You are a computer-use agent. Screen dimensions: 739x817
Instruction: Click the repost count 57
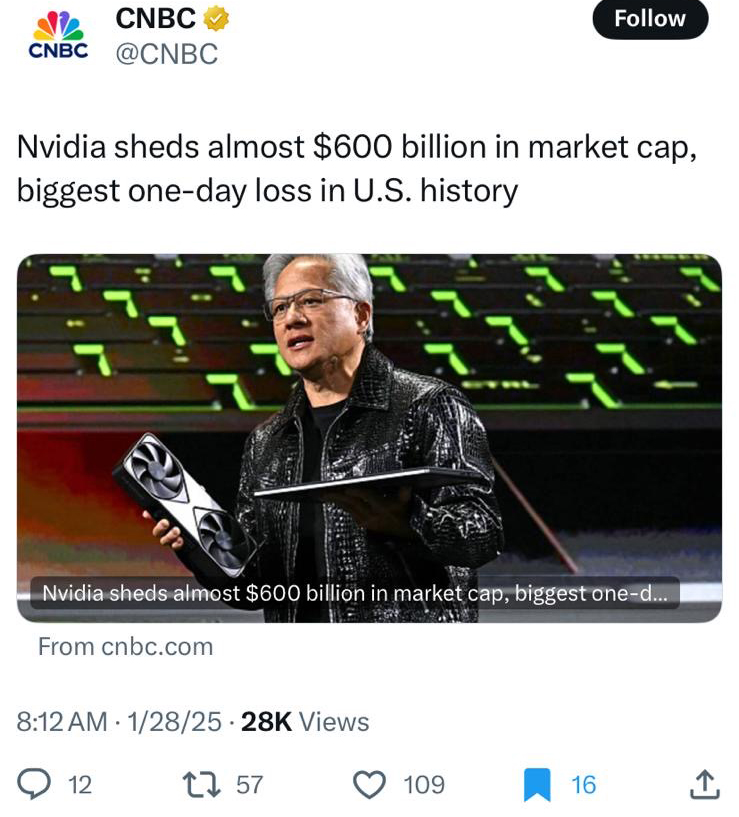coord(249,785)
